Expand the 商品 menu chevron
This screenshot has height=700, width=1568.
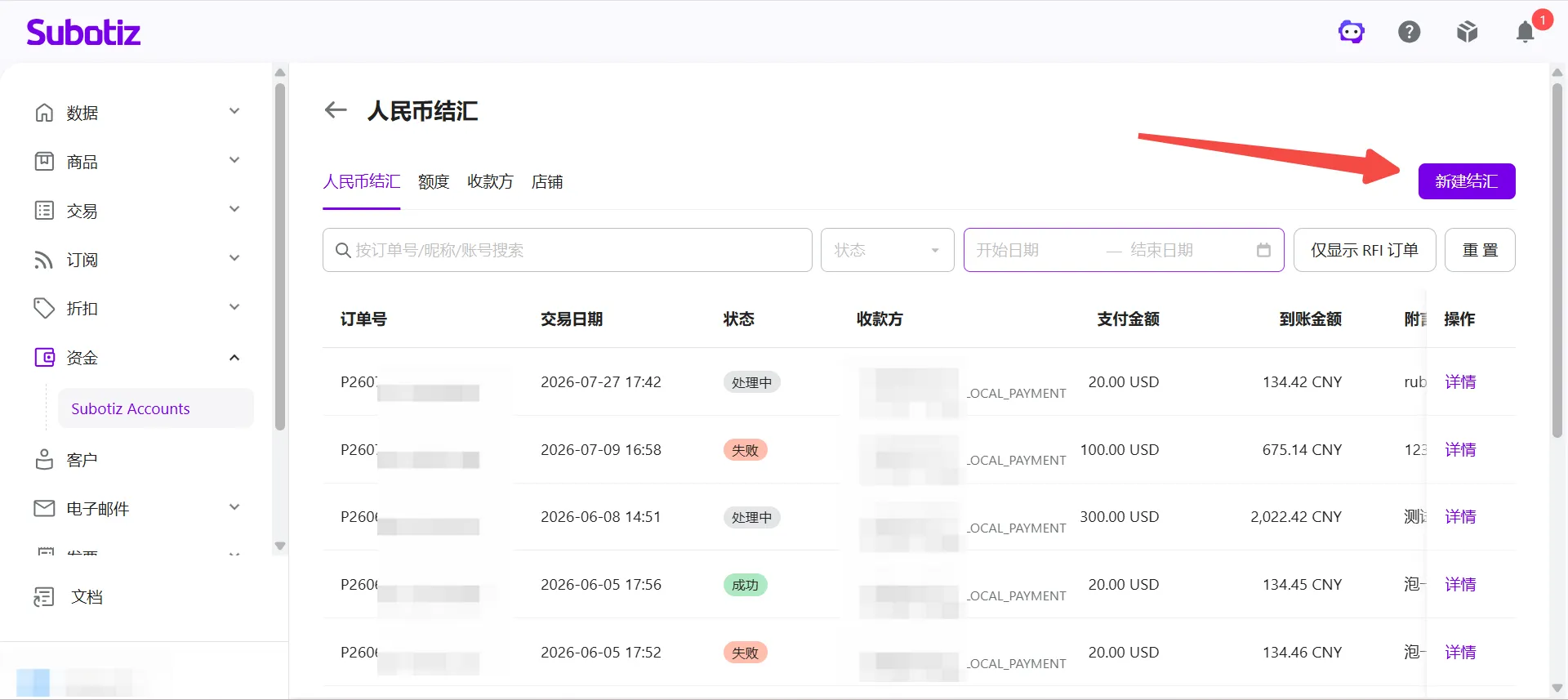pyautogui.click(x=234, y=160)
